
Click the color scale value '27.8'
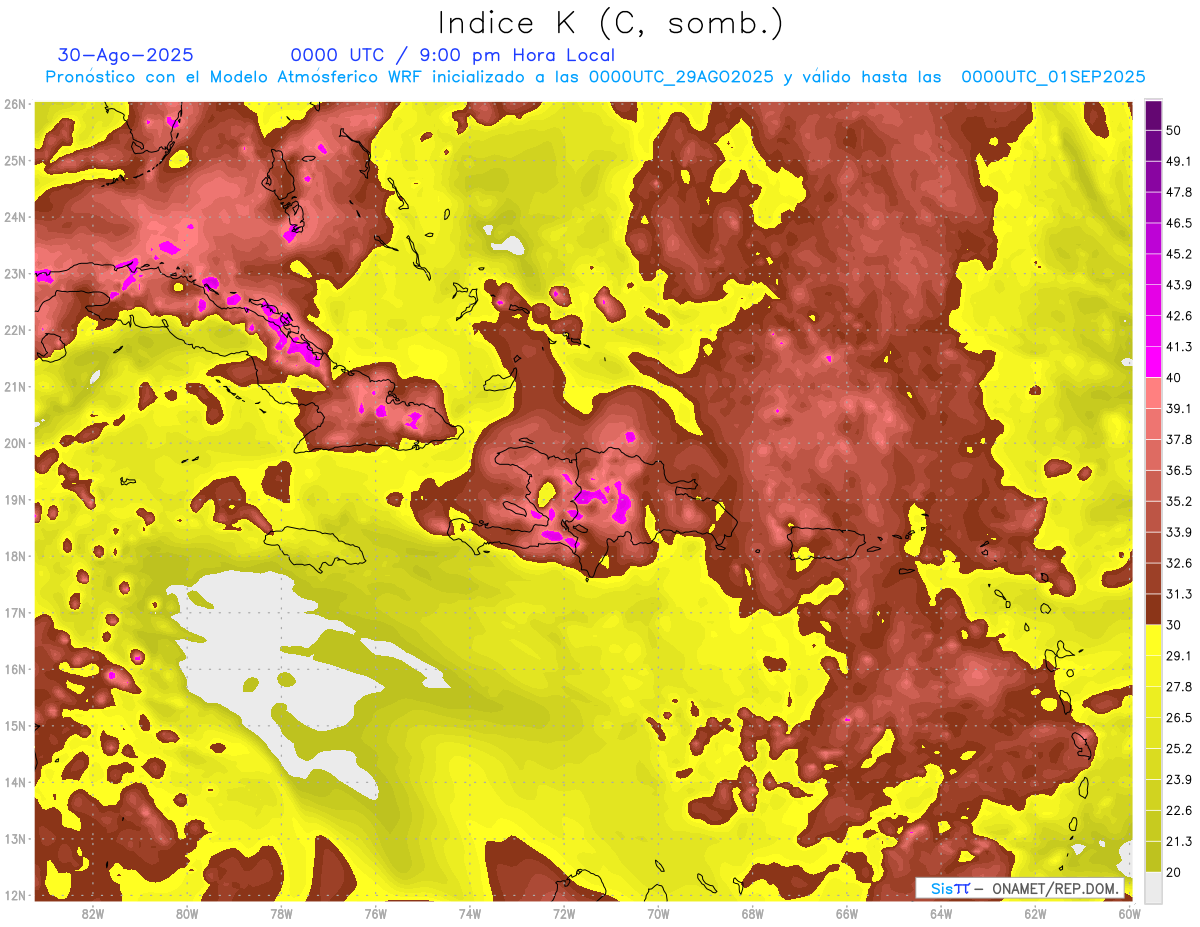tap(1179, 686)
